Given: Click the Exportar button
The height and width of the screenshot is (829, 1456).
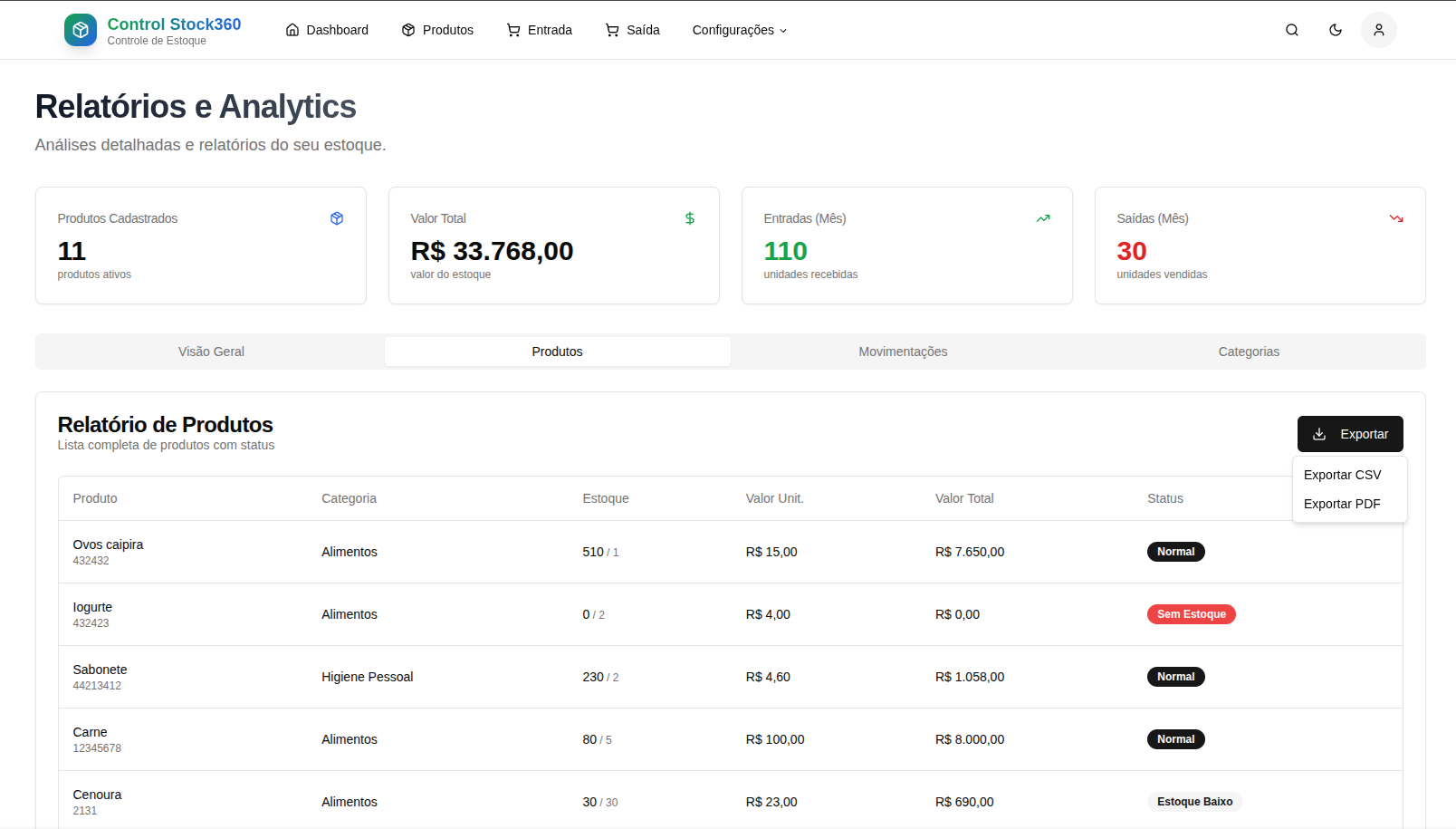Looking at the screenshot, I should coord(1350,433).
